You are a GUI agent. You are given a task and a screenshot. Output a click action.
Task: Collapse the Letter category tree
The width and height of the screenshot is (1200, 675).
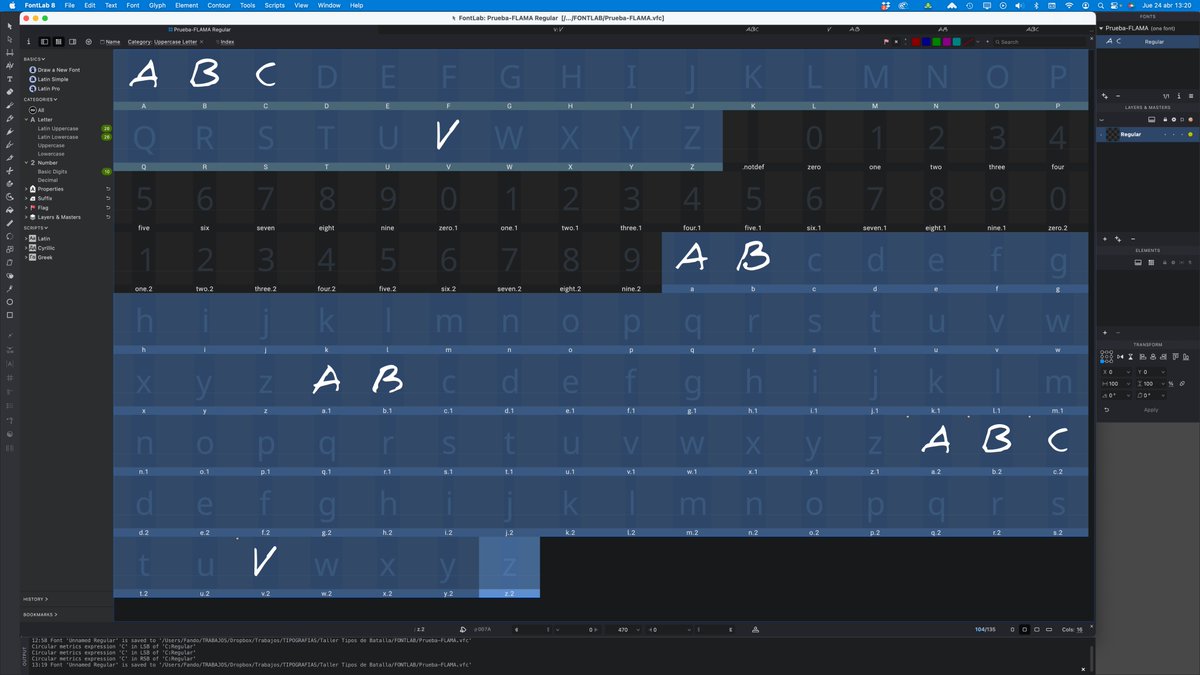tap(26, 119)
